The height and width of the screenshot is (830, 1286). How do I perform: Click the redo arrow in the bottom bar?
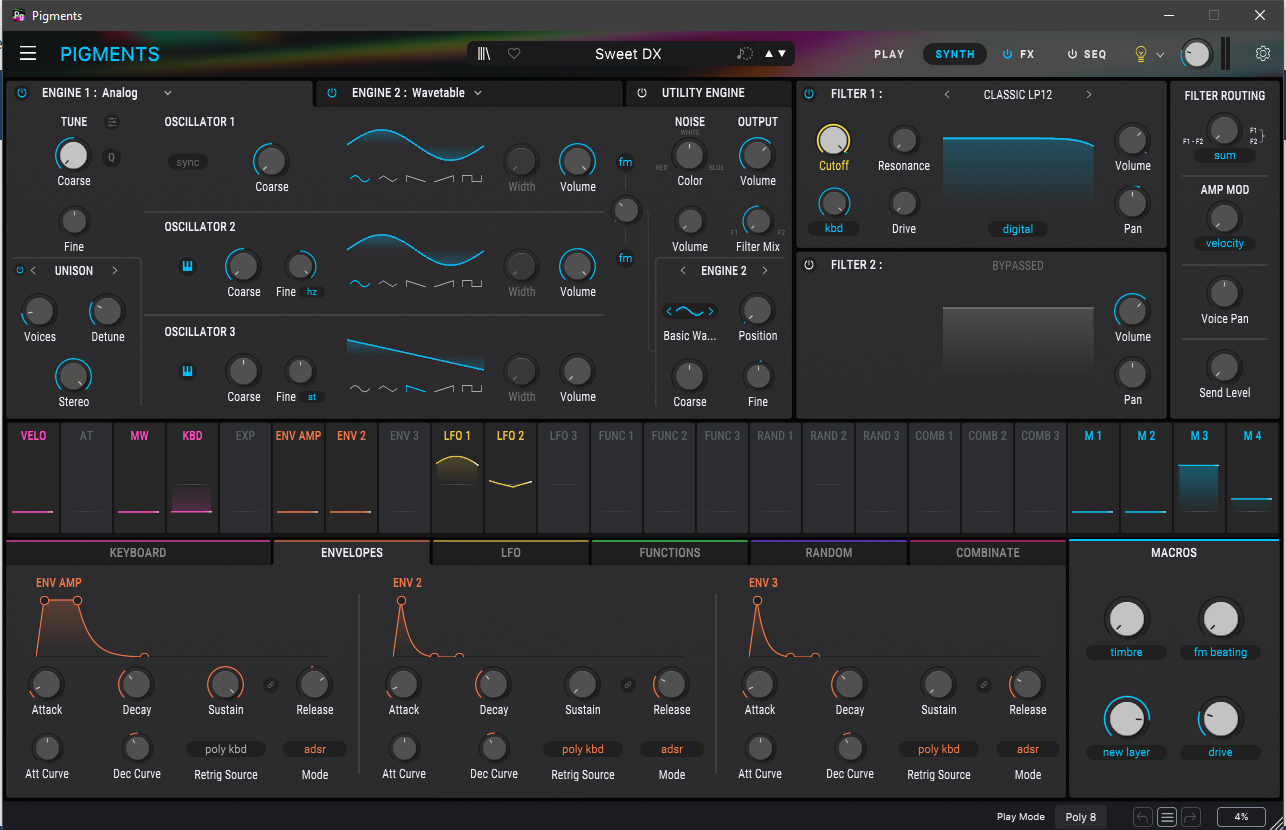coord(1190,817)
